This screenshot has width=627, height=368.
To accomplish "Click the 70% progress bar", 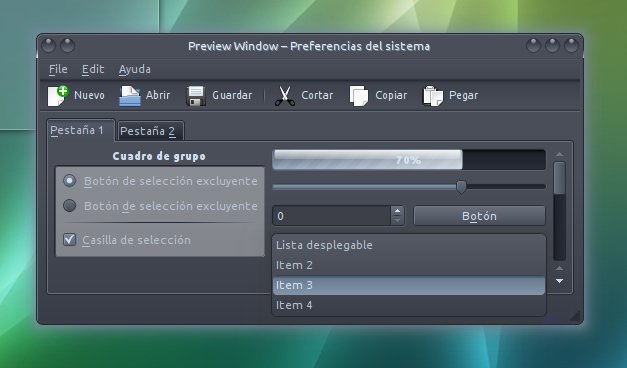I will pyautogui.click(x=409, y=160).
